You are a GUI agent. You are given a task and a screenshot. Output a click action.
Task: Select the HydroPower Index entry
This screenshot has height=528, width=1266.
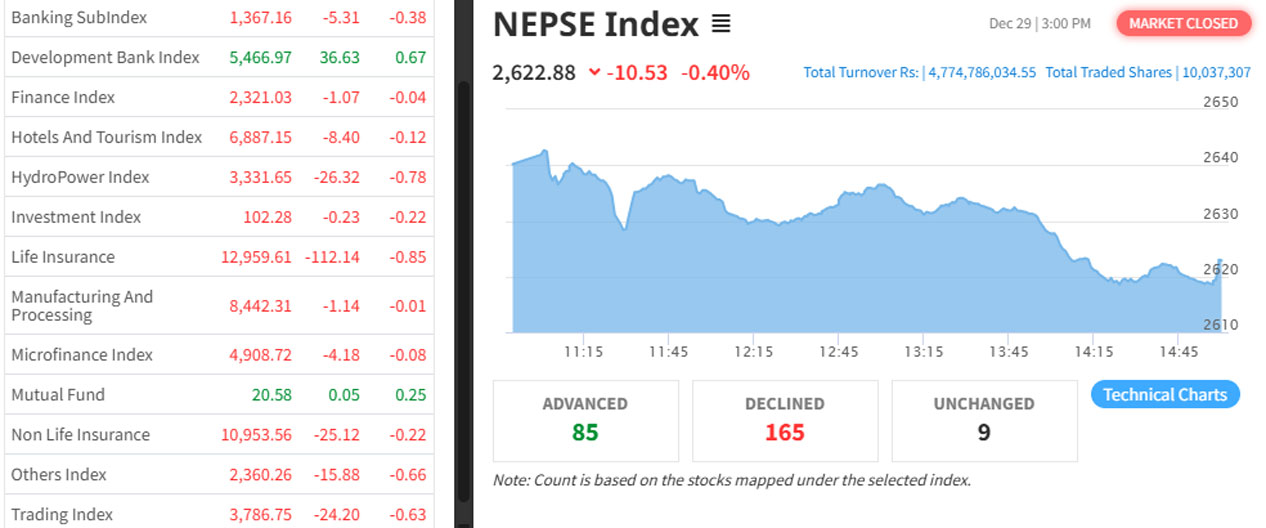pos(80,178)
